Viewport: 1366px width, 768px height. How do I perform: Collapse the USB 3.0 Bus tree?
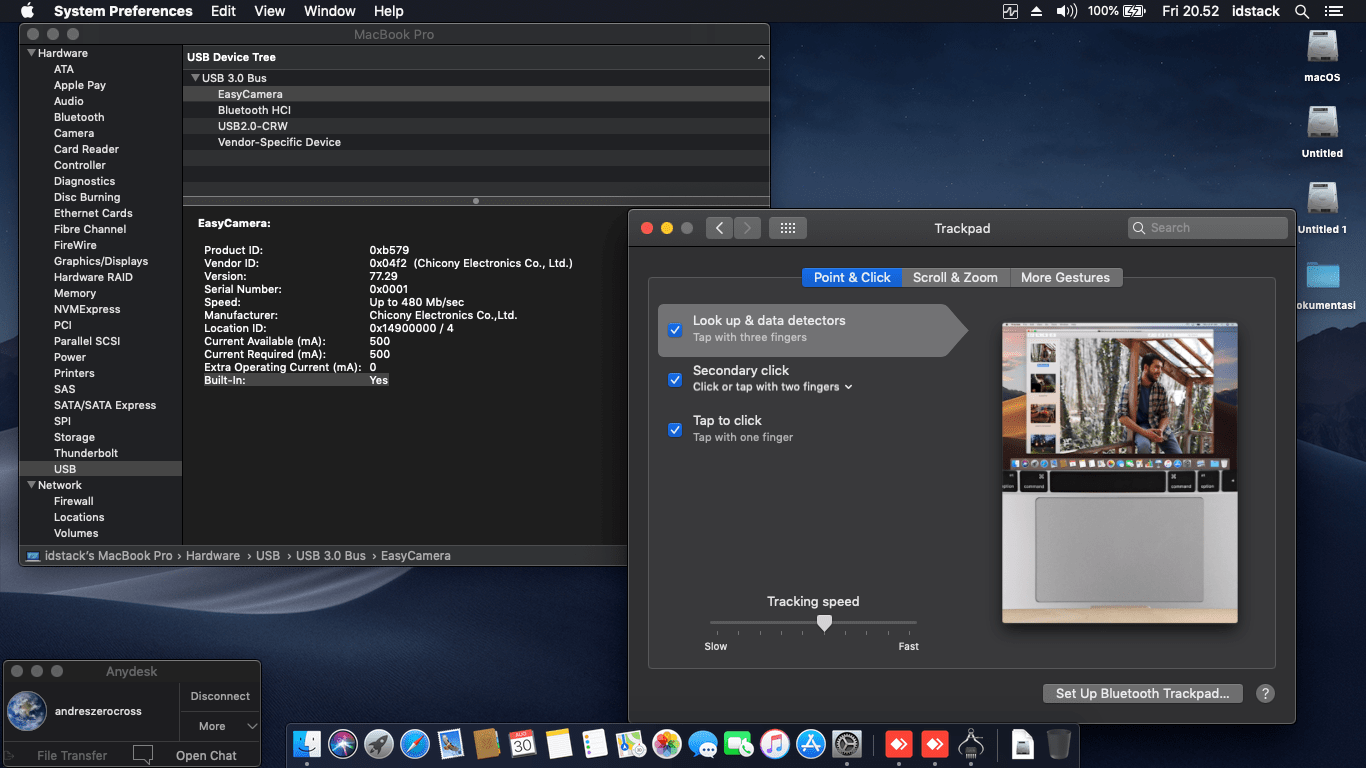tap(195, 78)
